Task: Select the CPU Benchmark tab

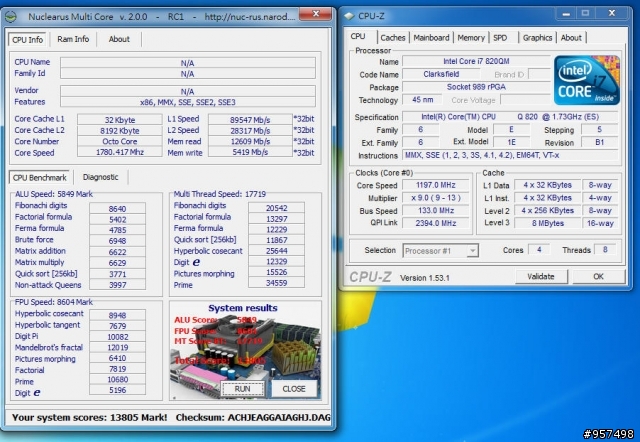Action: click(39, 178)
